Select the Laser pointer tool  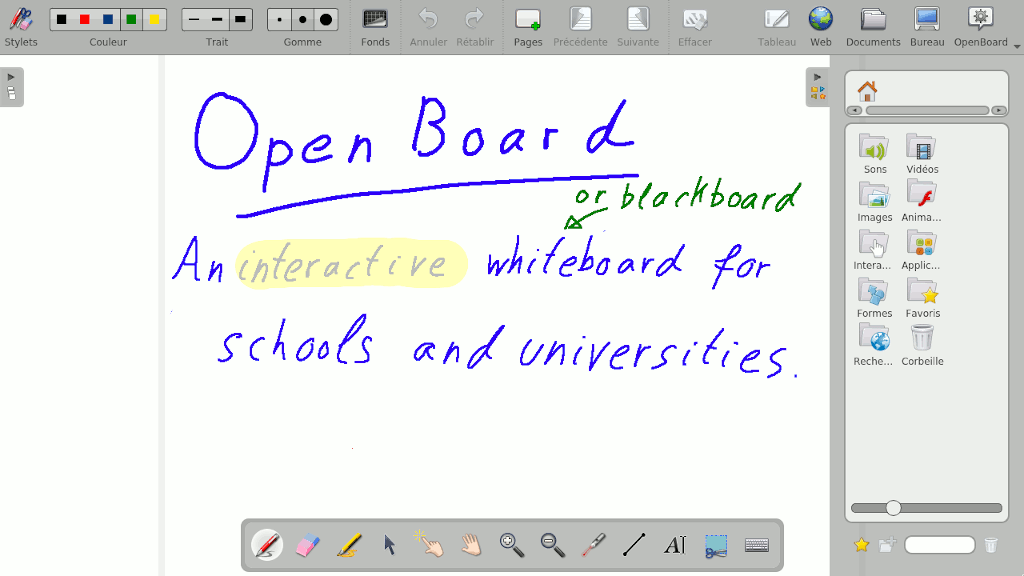tap(594, 545)
